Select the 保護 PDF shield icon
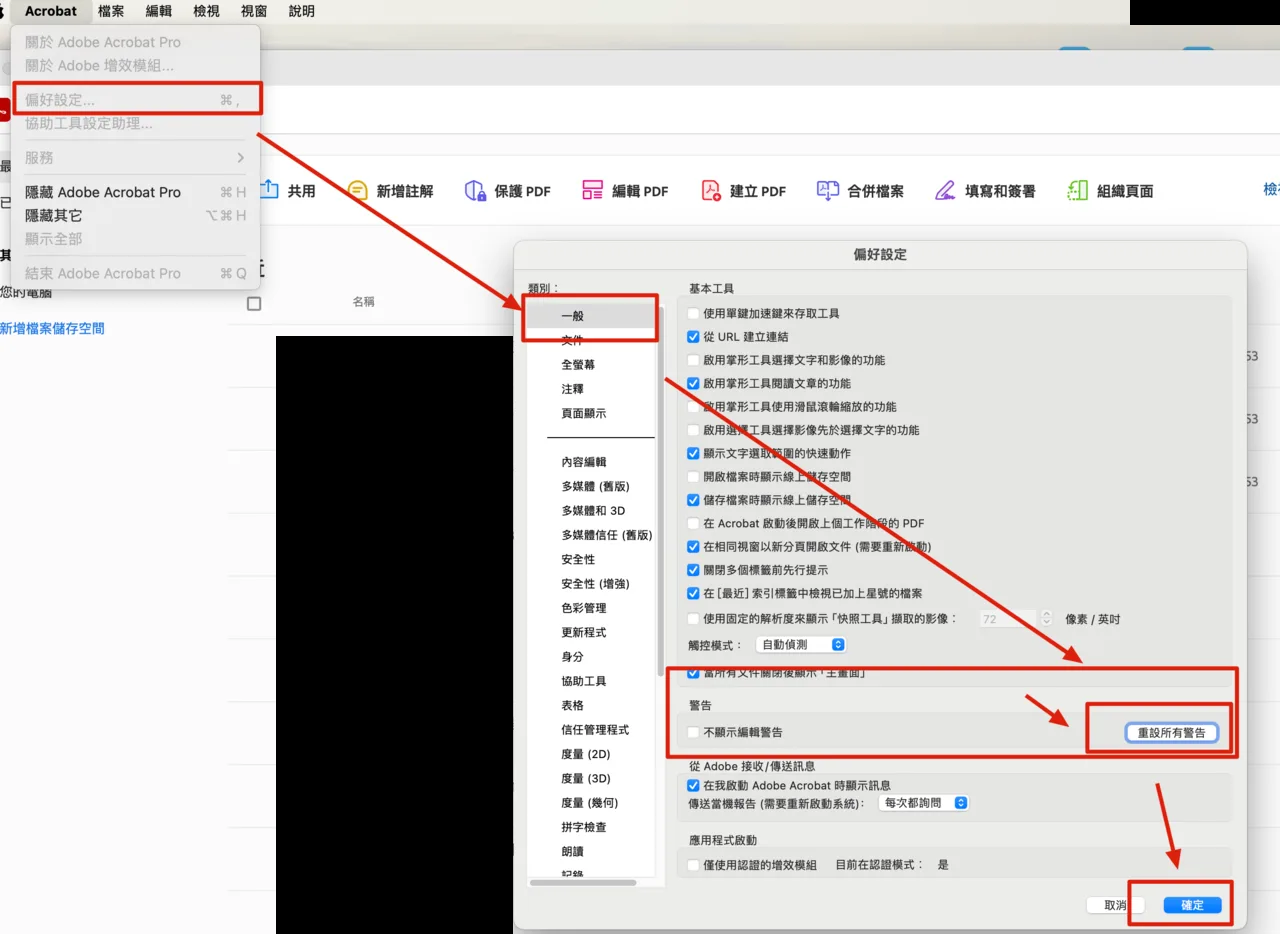 [x=475, y=190]
